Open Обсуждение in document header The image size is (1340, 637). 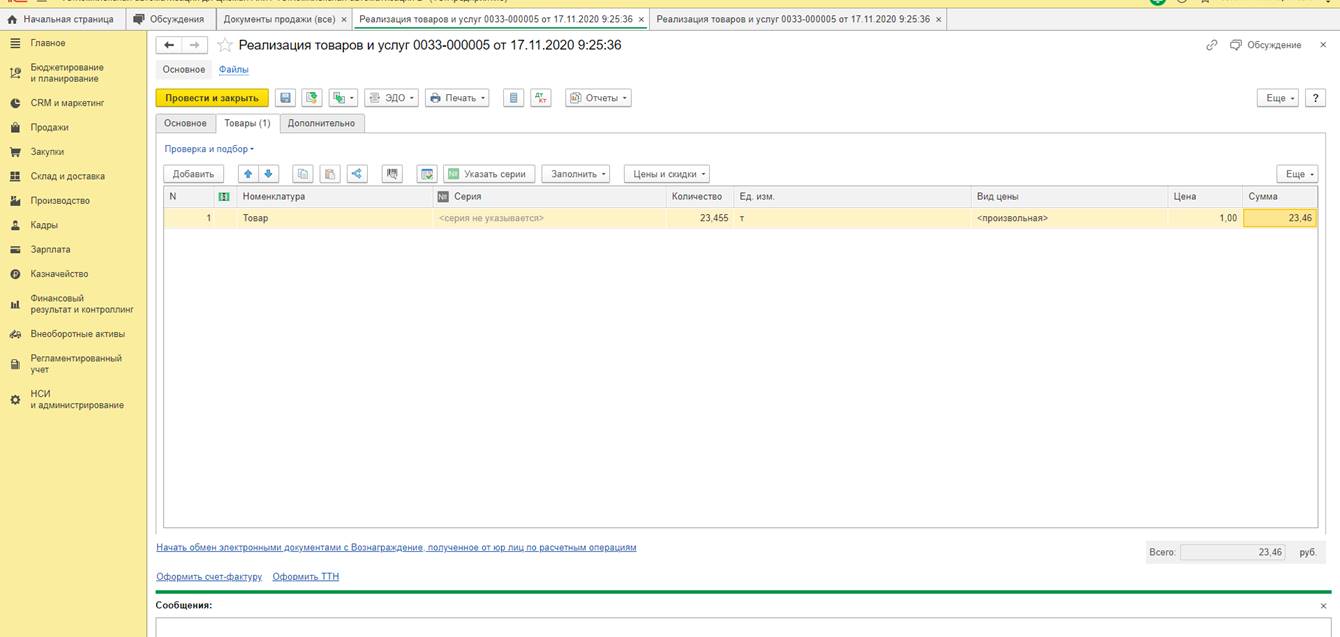pos(1266,45)
